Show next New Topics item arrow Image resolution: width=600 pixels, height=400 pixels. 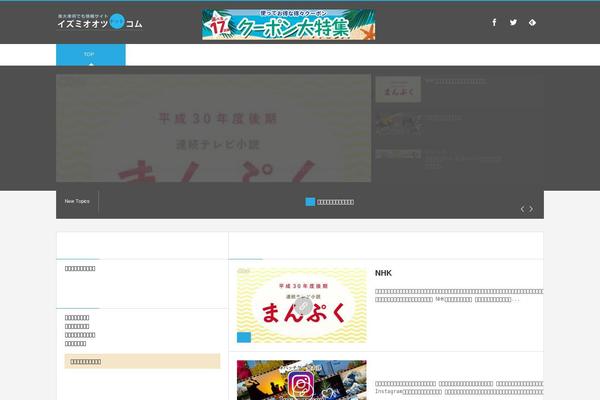(531, 209)
